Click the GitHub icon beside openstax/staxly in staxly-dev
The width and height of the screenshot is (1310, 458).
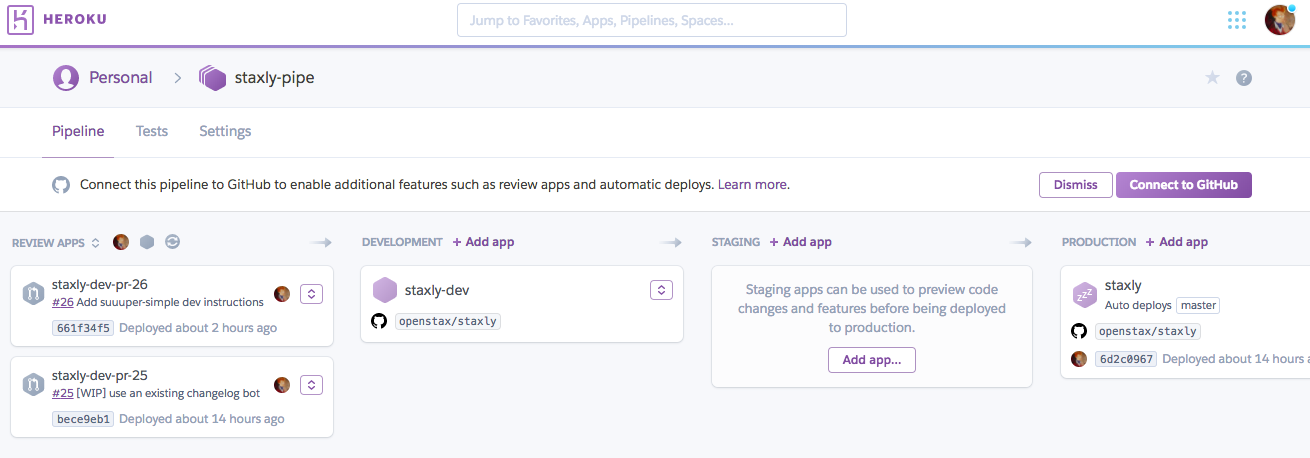pyautogui.click(x=379, y=321)
